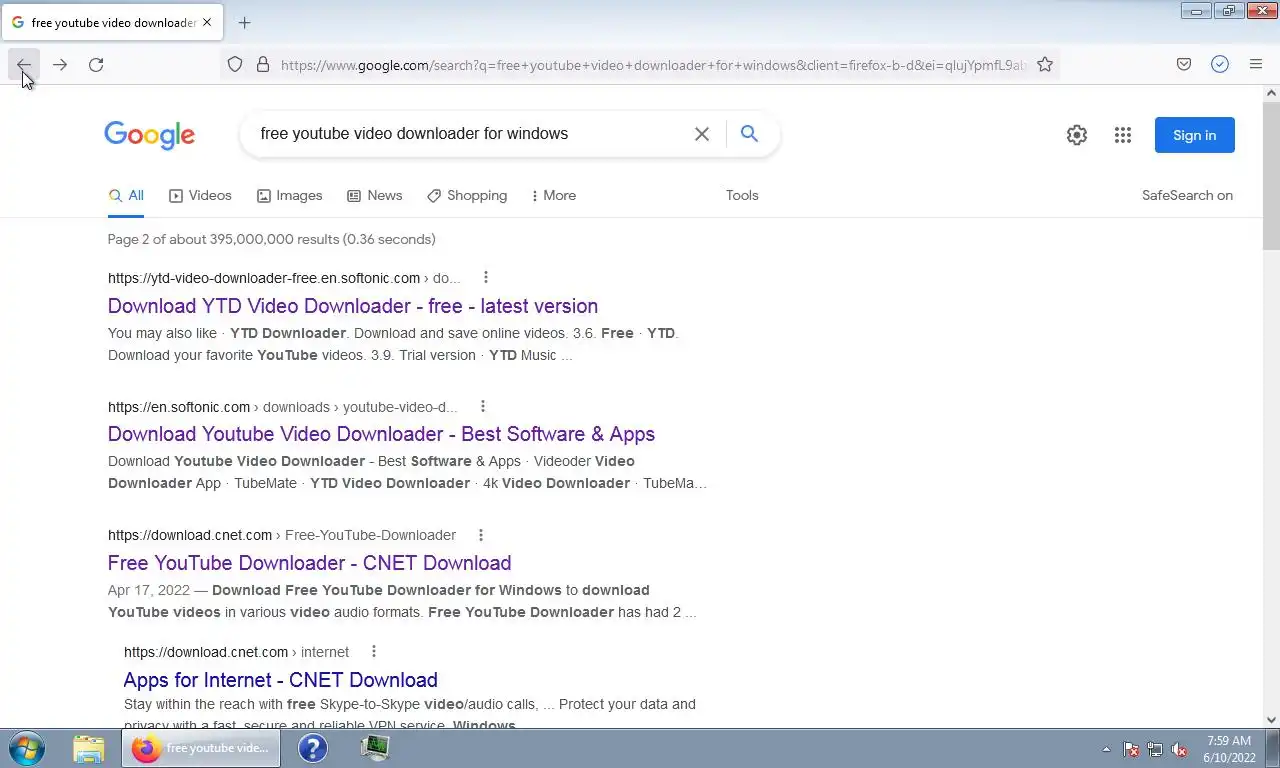Viewport: 1280px width, 768px height.
Task: Open options for the YTD softonic result
Action: tap(486, 278)
